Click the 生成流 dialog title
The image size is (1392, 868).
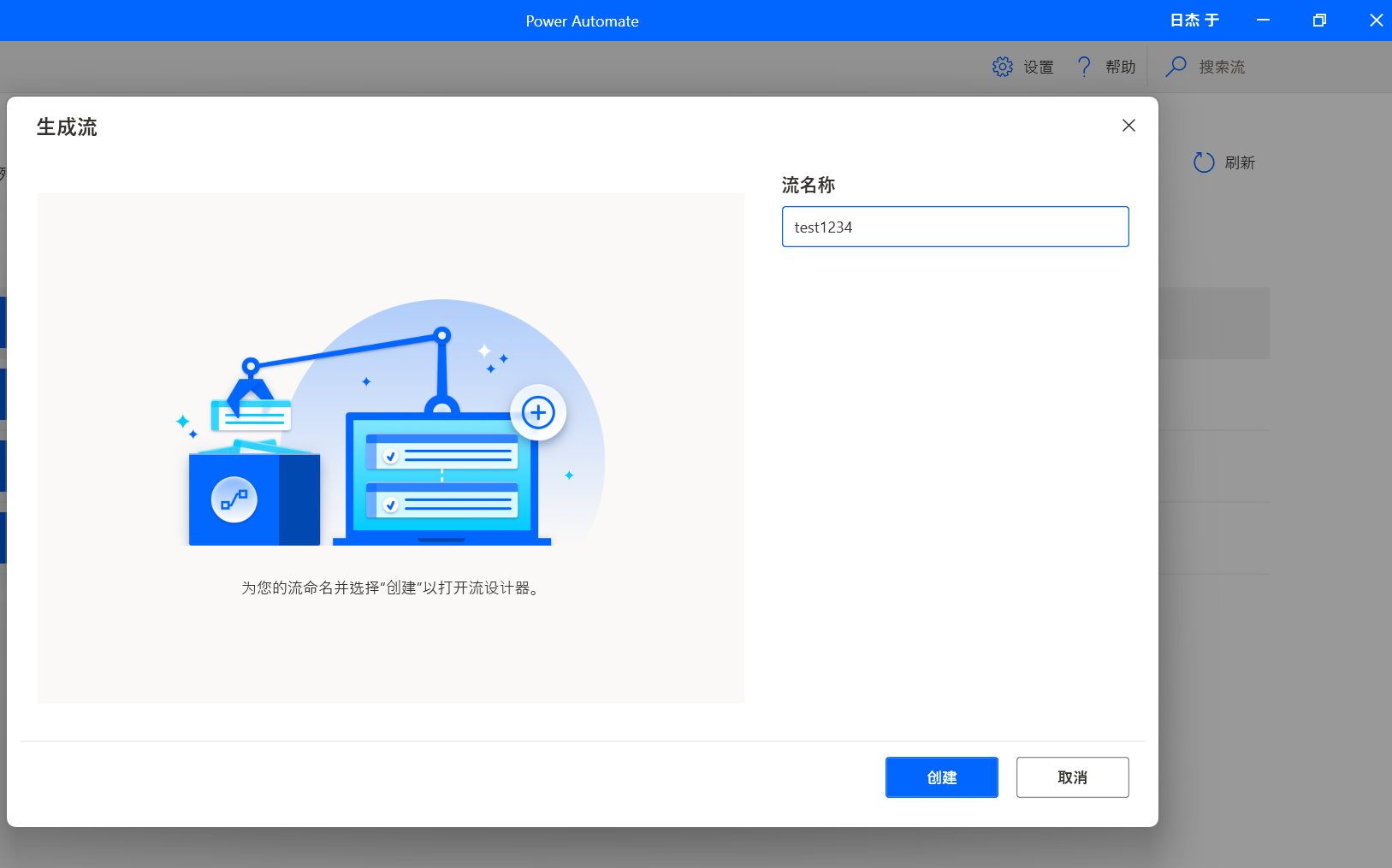tap(67, 127)
